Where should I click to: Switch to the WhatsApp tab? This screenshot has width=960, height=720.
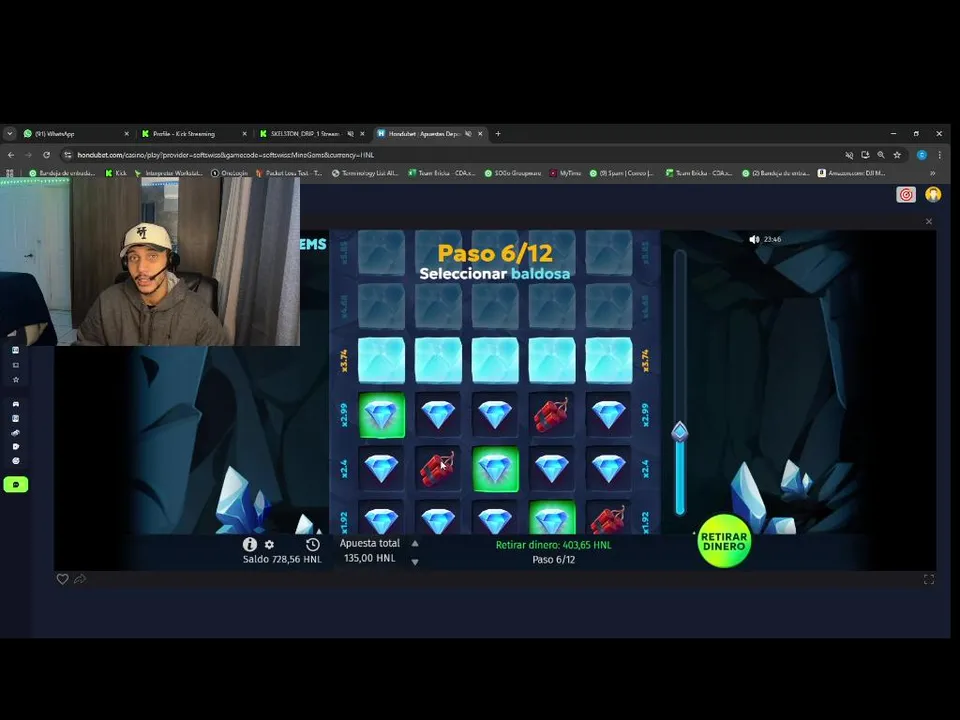pos(77,133)
